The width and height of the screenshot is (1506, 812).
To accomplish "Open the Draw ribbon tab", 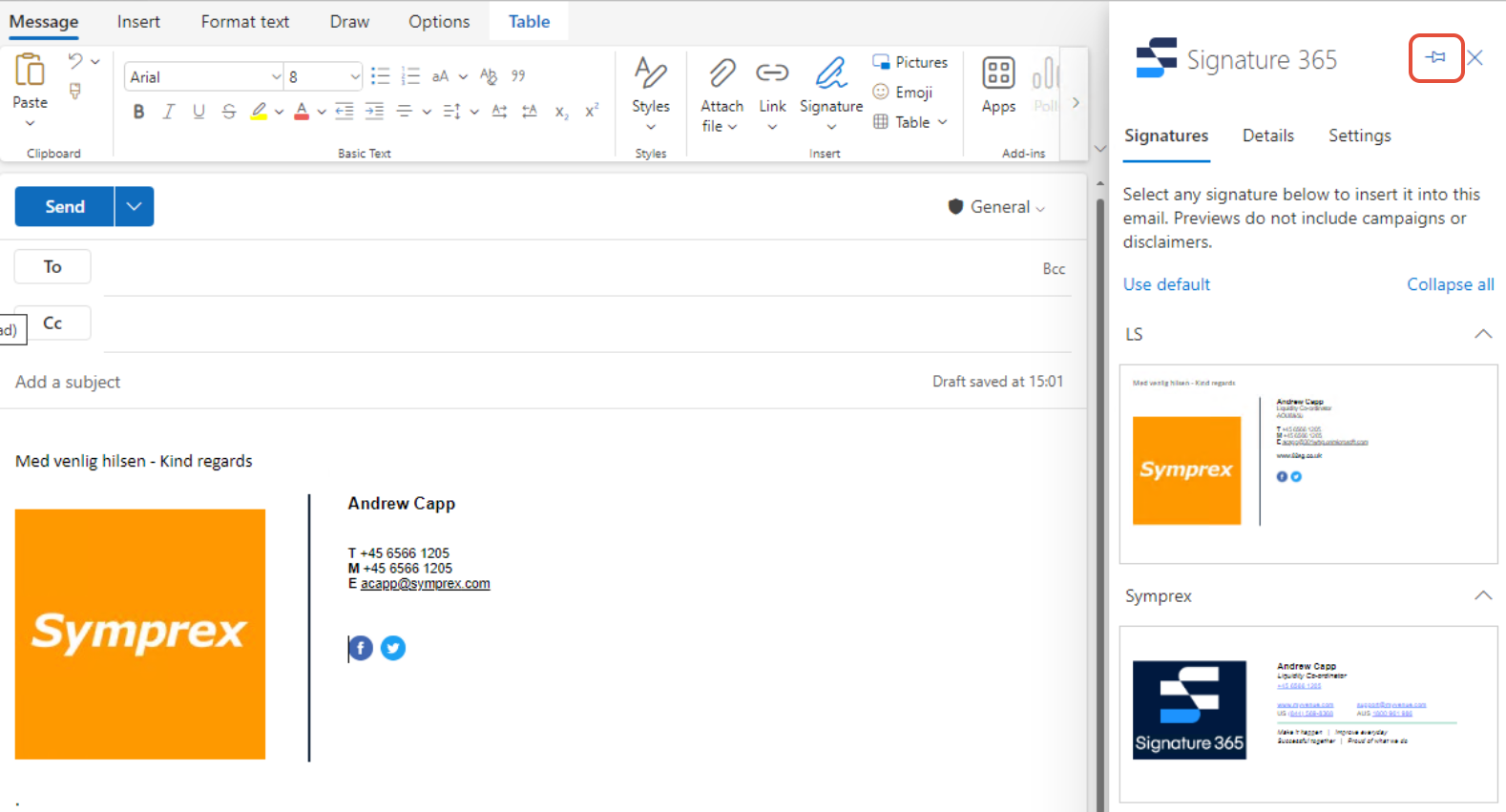I will point(349,21).
